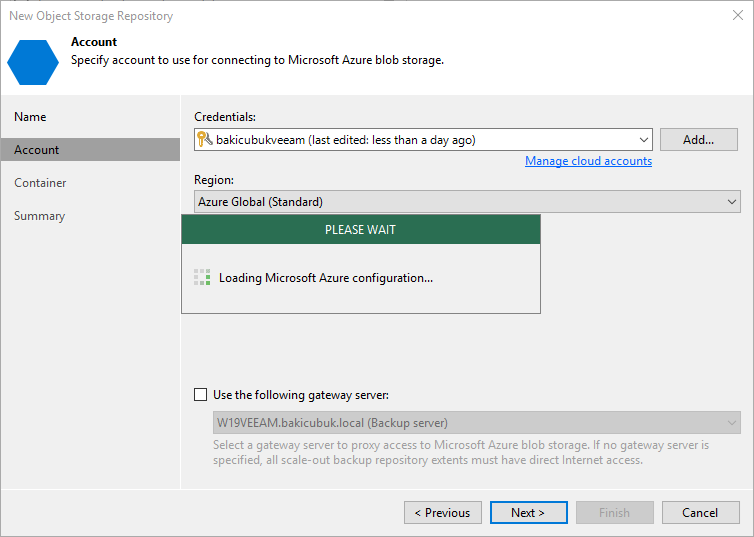Click the blue hexagon Azure storage icon

[33, 62]
